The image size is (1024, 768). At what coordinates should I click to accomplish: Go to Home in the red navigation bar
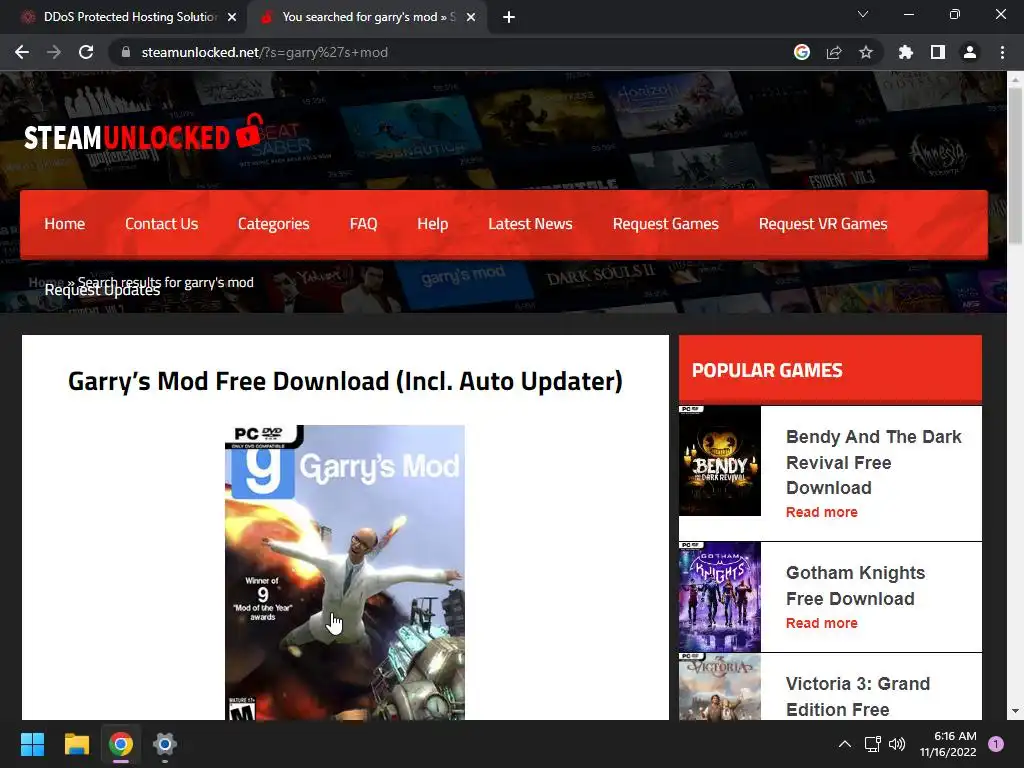[65, 224]
